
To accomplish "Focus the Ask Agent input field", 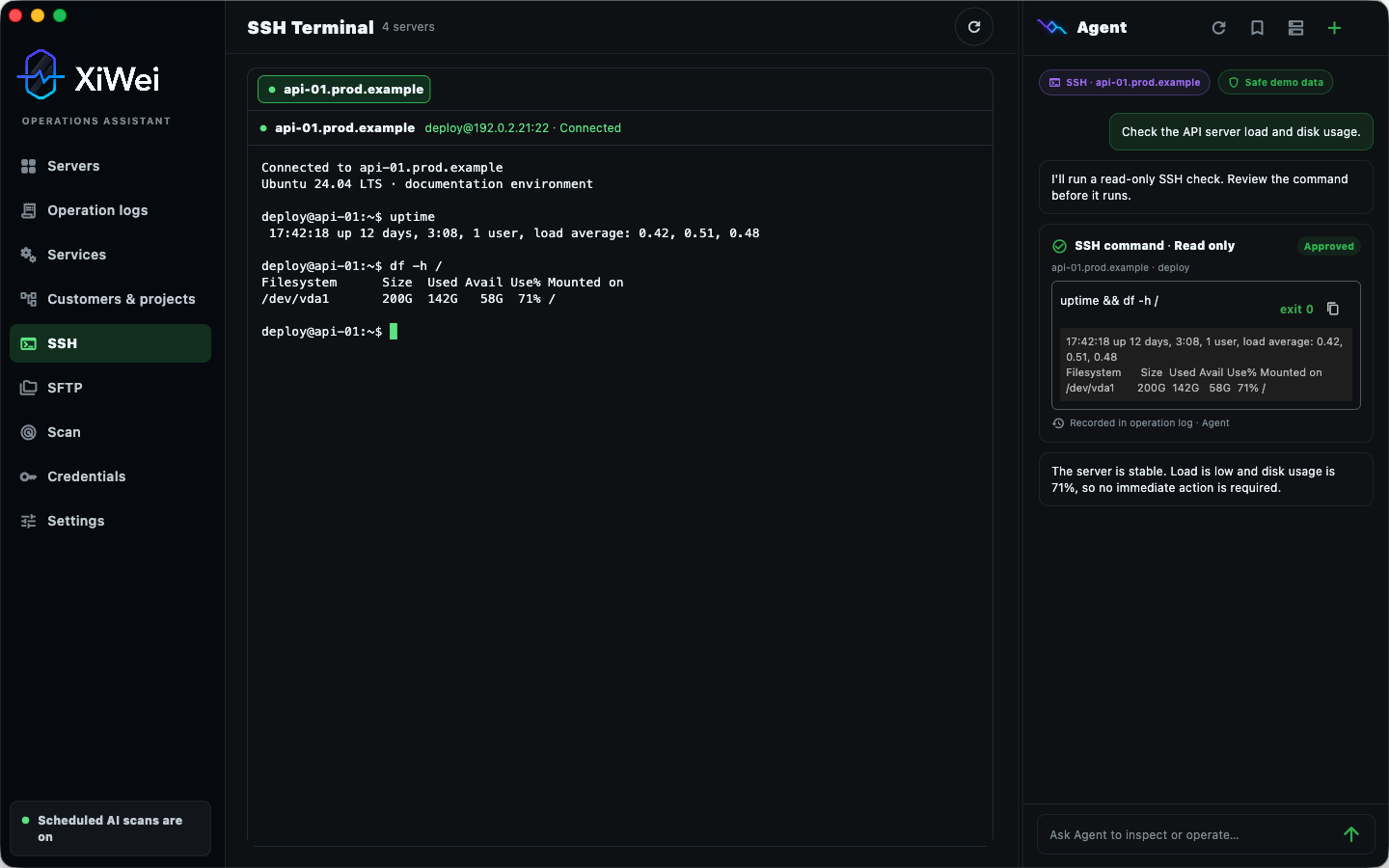I will click(1190, 834).
